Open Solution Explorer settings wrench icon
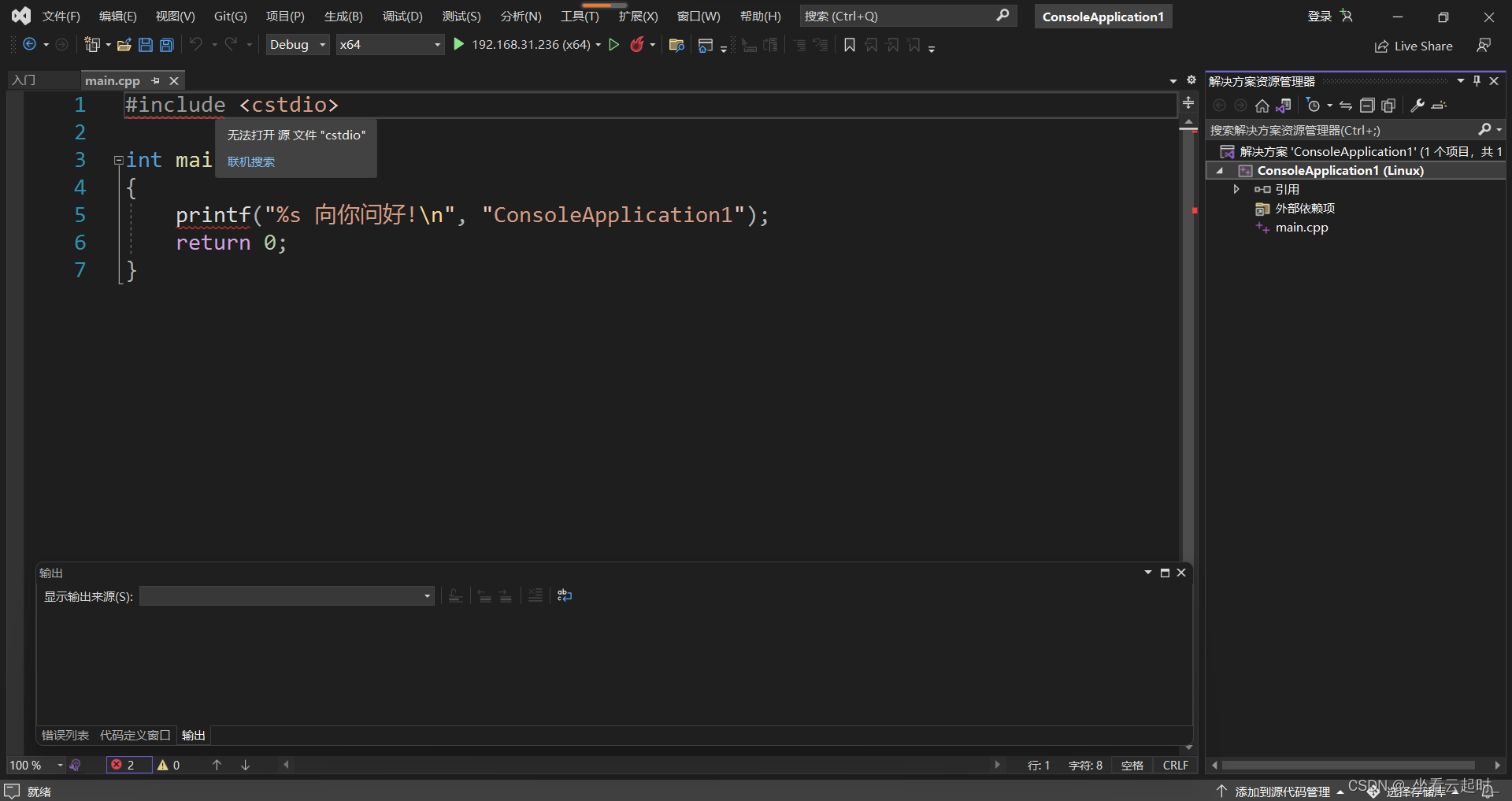Screen dimensions: 1512x801 (1416, 105)
